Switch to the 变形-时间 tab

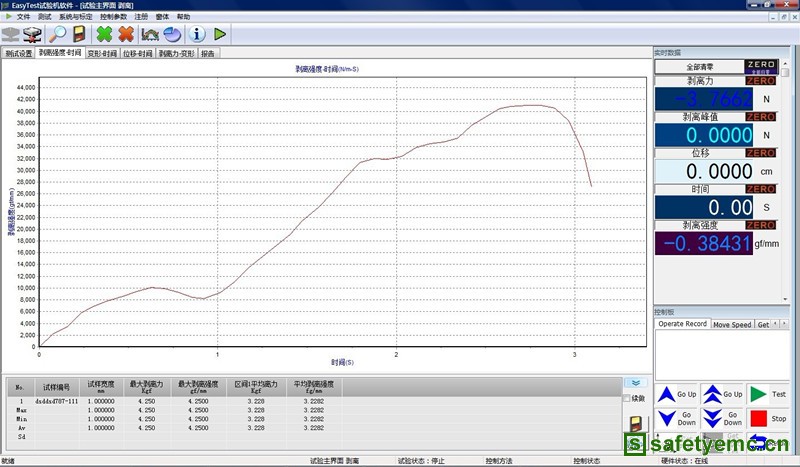click(x=102, y=53)
